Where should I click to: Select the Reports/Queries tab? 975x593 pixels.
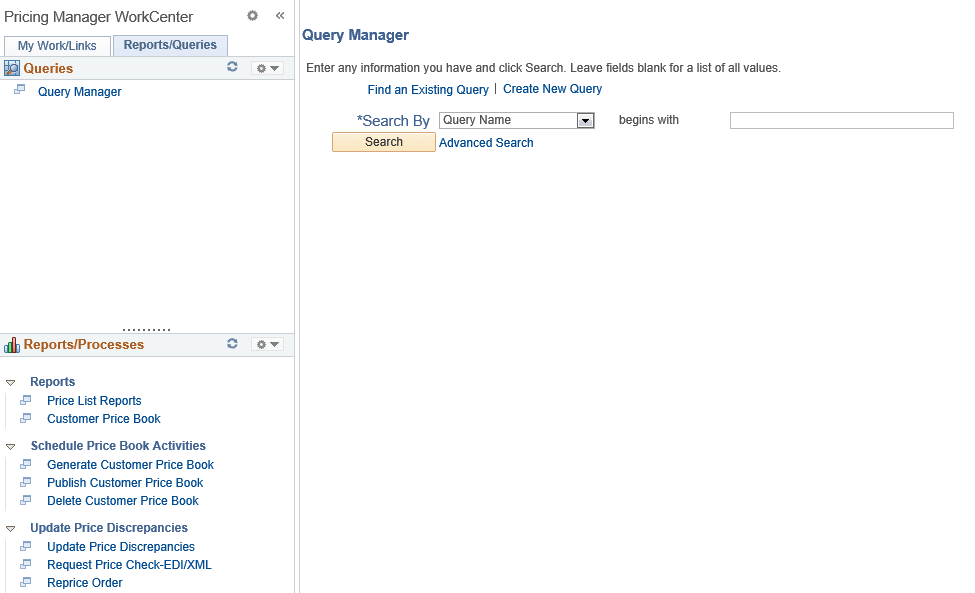pos(170,45)
